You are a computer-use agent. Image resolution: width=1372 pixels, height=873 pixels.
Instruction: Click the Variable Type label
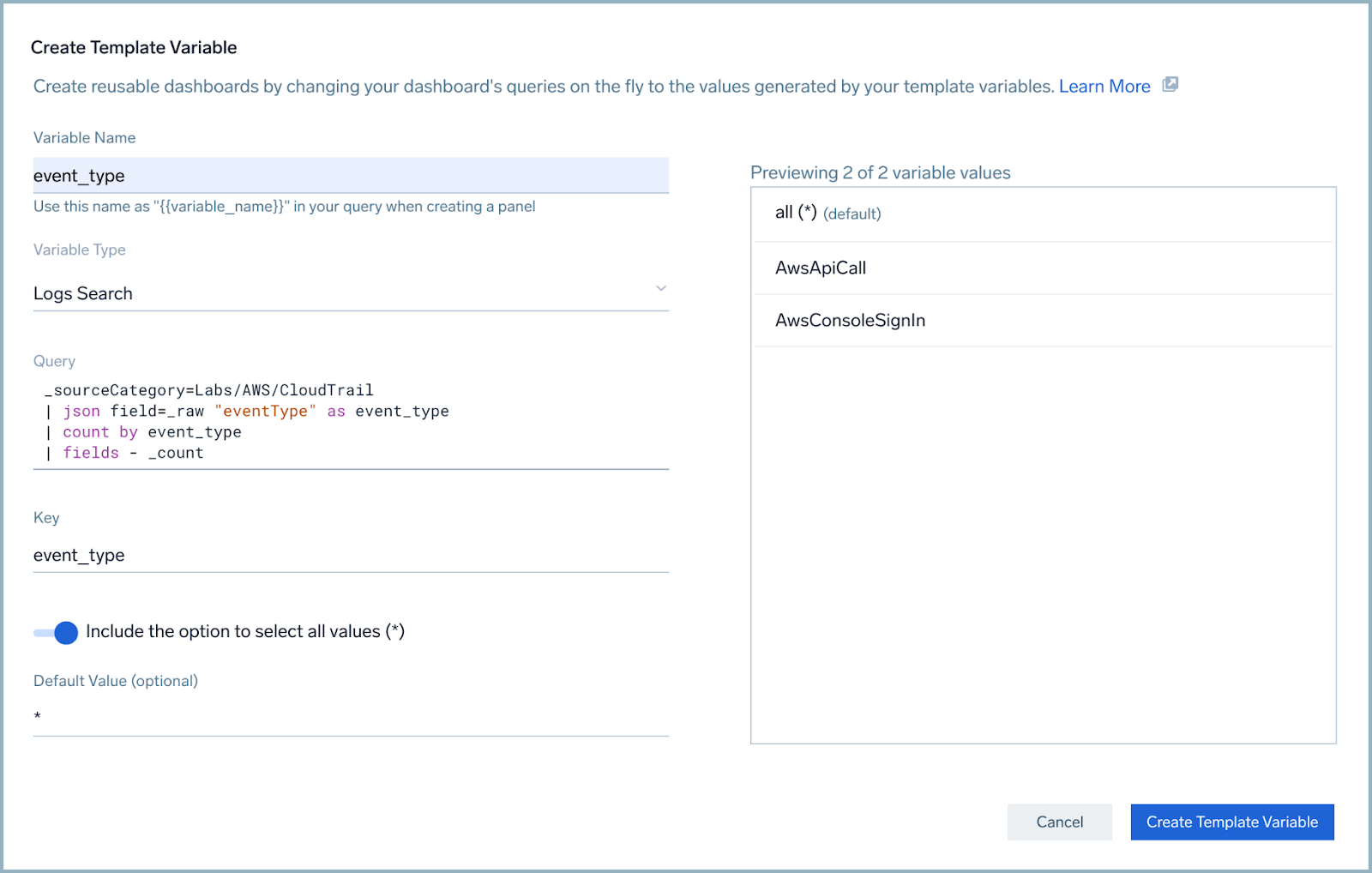(79, 250)
